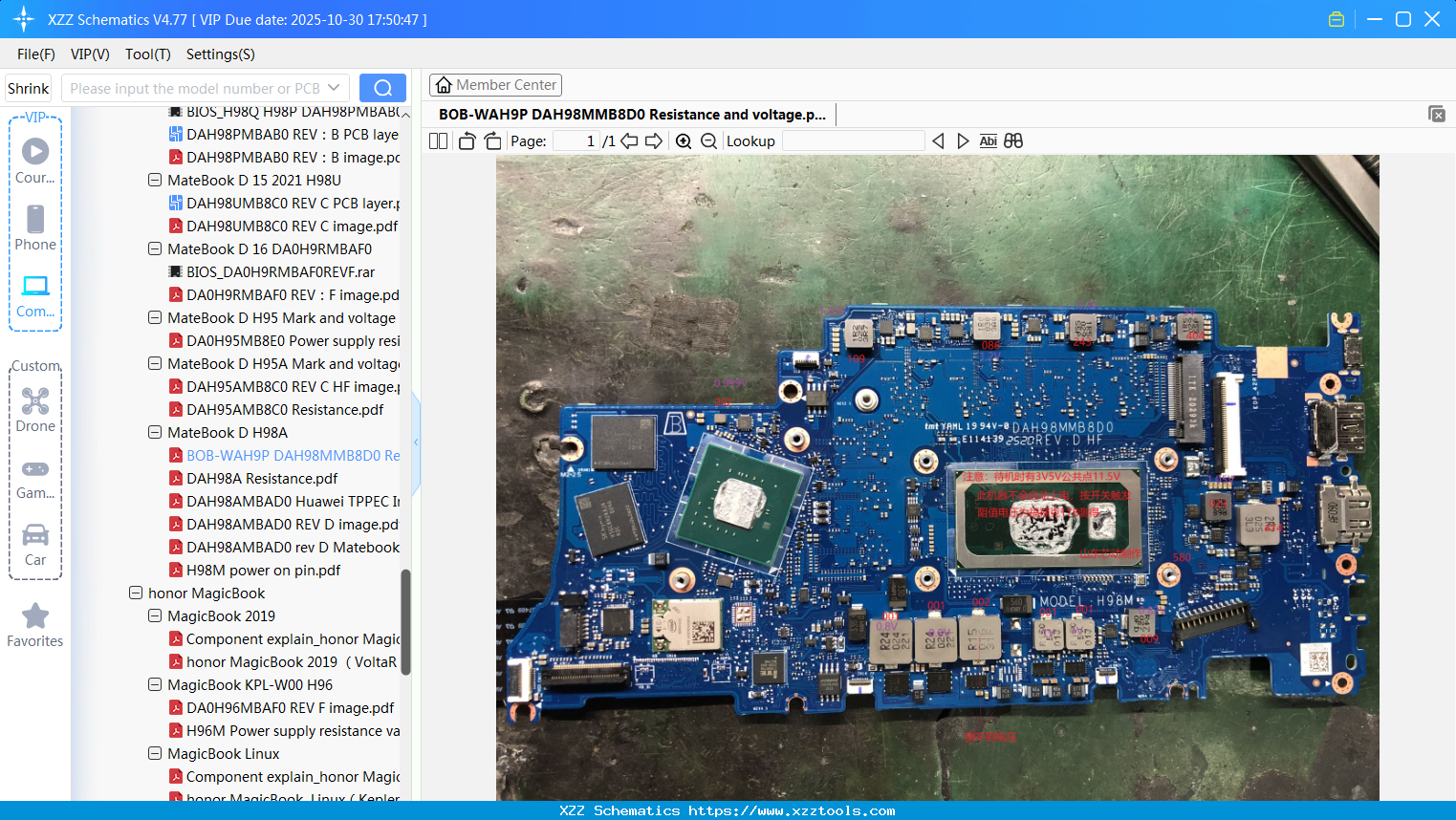Collapse the MagicBook 2019 node
This screenshot has width=1456, height=820.
point(155,615)
